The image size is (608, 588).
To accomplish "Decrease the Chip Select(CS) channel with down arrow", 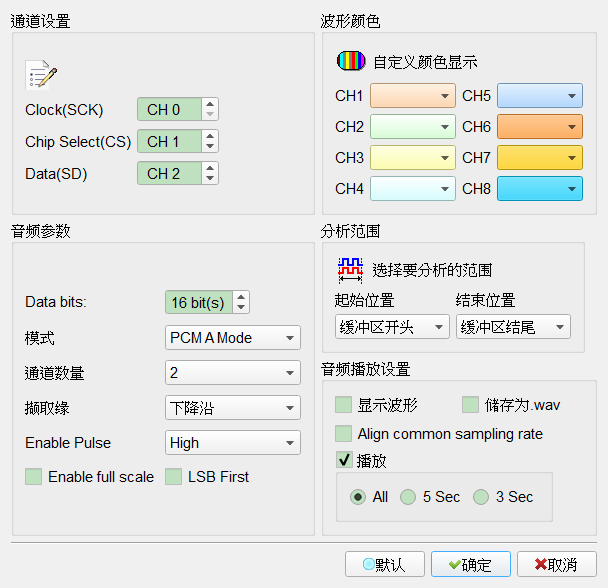I will (x=210, y=146).
